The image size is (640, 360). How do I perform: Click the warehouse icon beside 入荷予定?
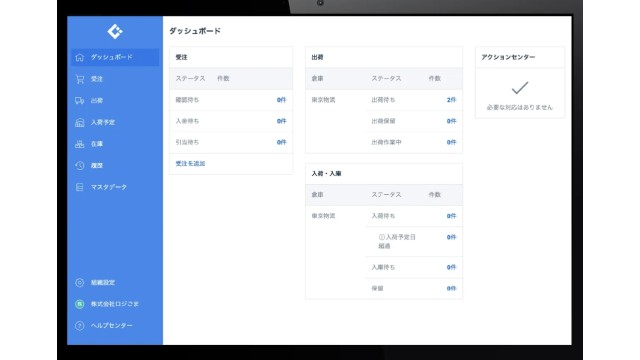80,122
